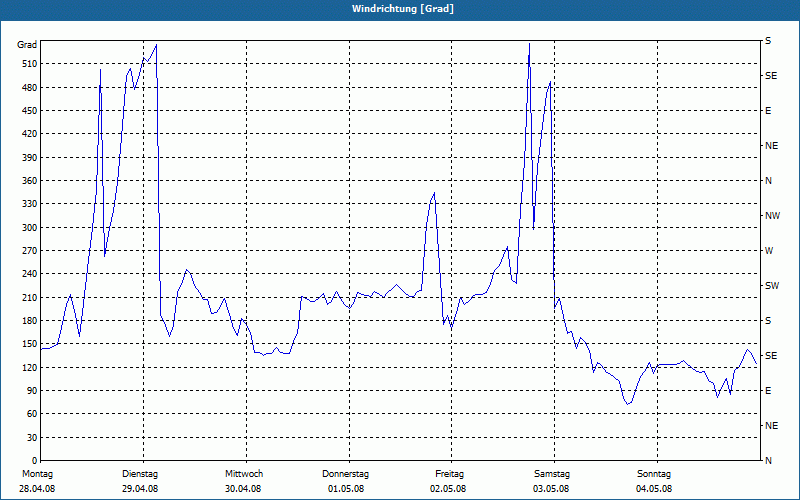
Task: Click the NW compass label on the right axis
Action: coord(772,216)
